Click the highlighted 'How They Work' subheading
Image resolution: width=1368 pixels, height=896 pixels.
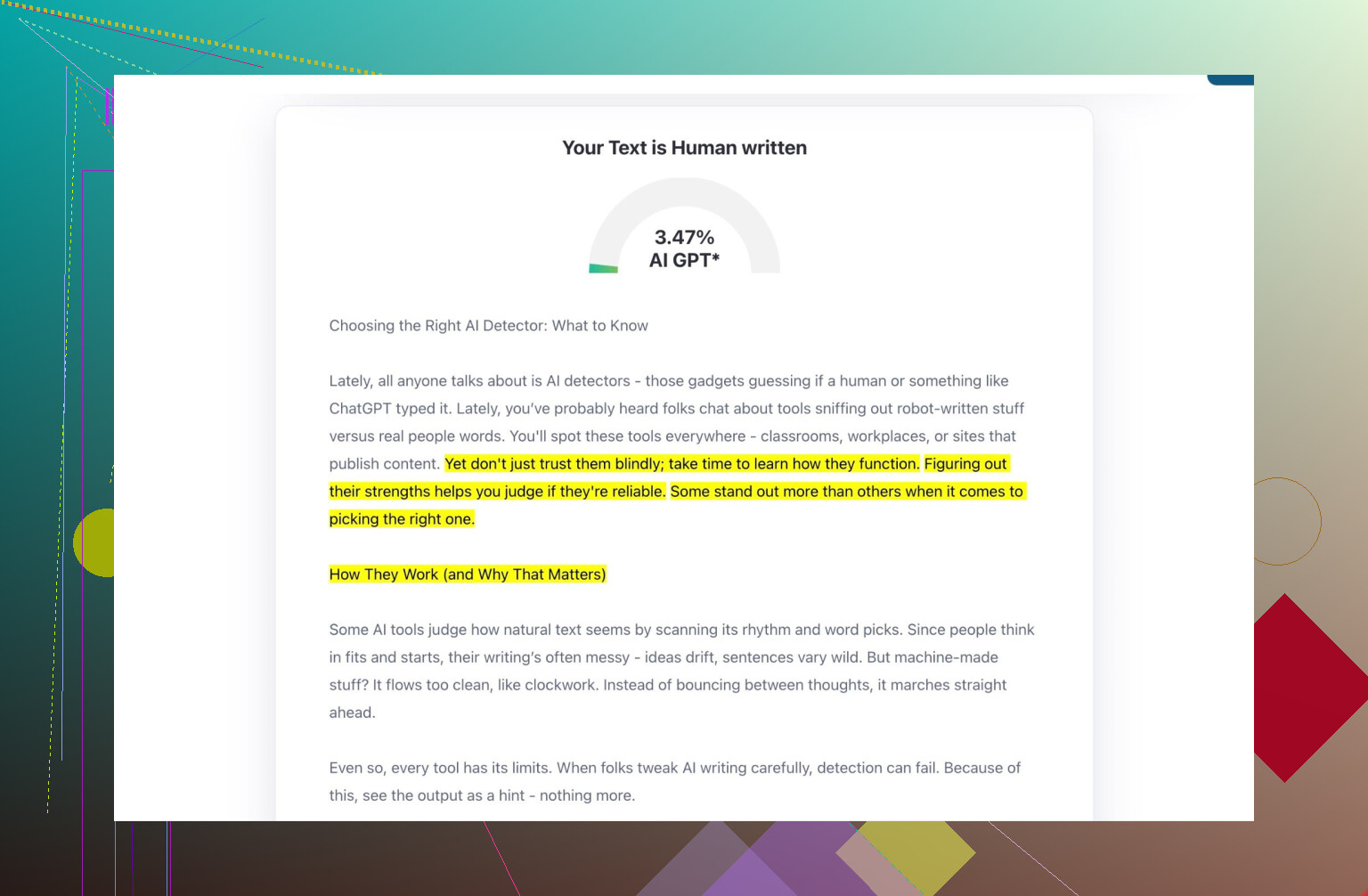(468, 574)
